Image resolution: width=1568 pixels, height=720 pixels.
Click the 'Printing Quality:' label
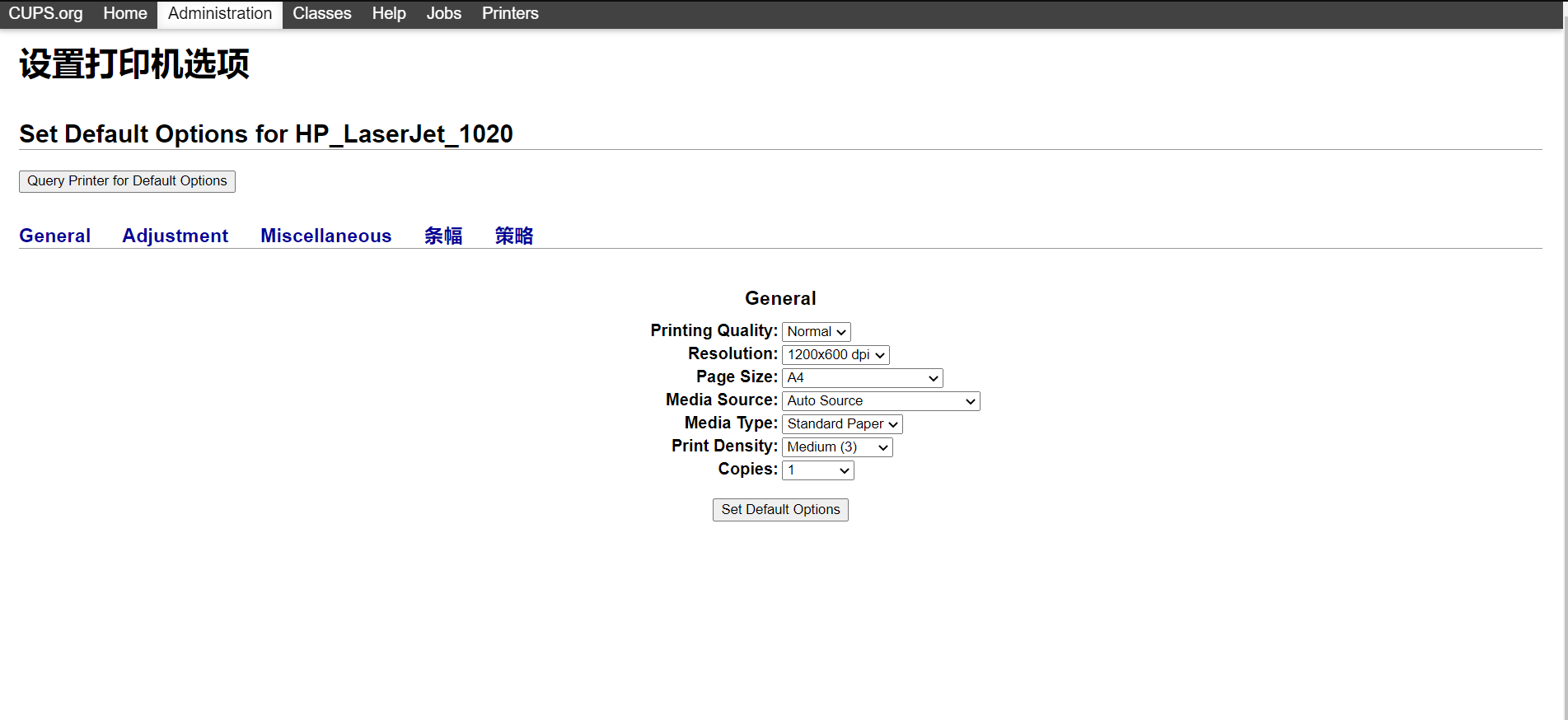[714, 330]
